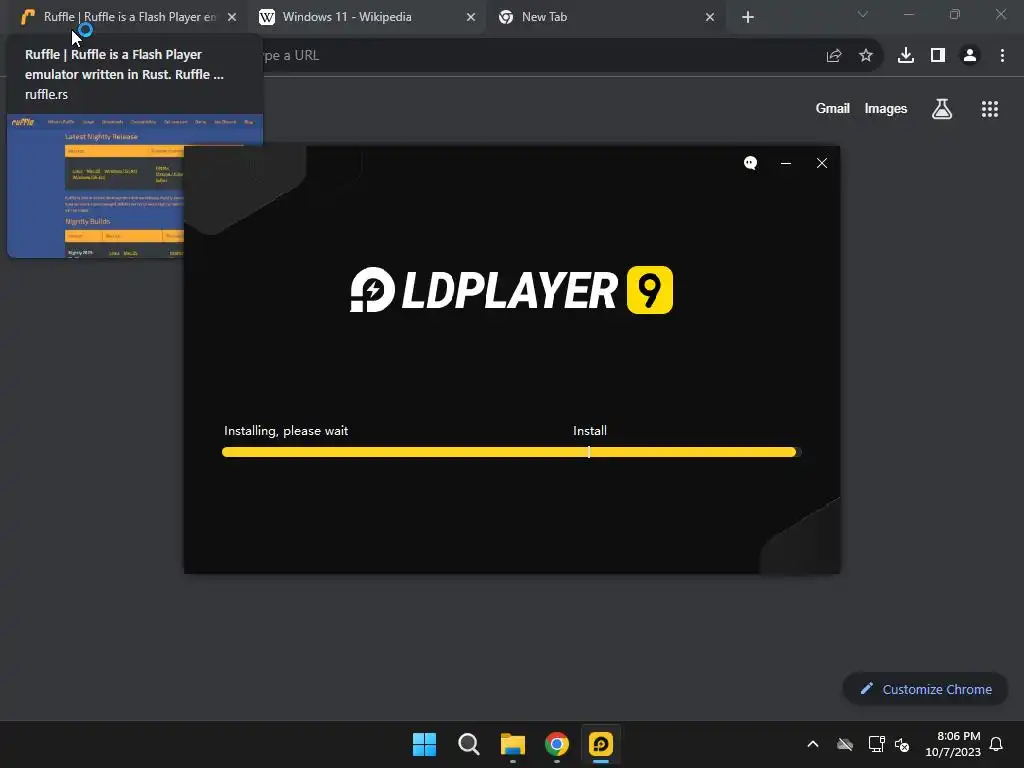Viewport: 1024px width, 768px height.
Task: Open Google Chrome from taskbar
Action: click(557, 744)
